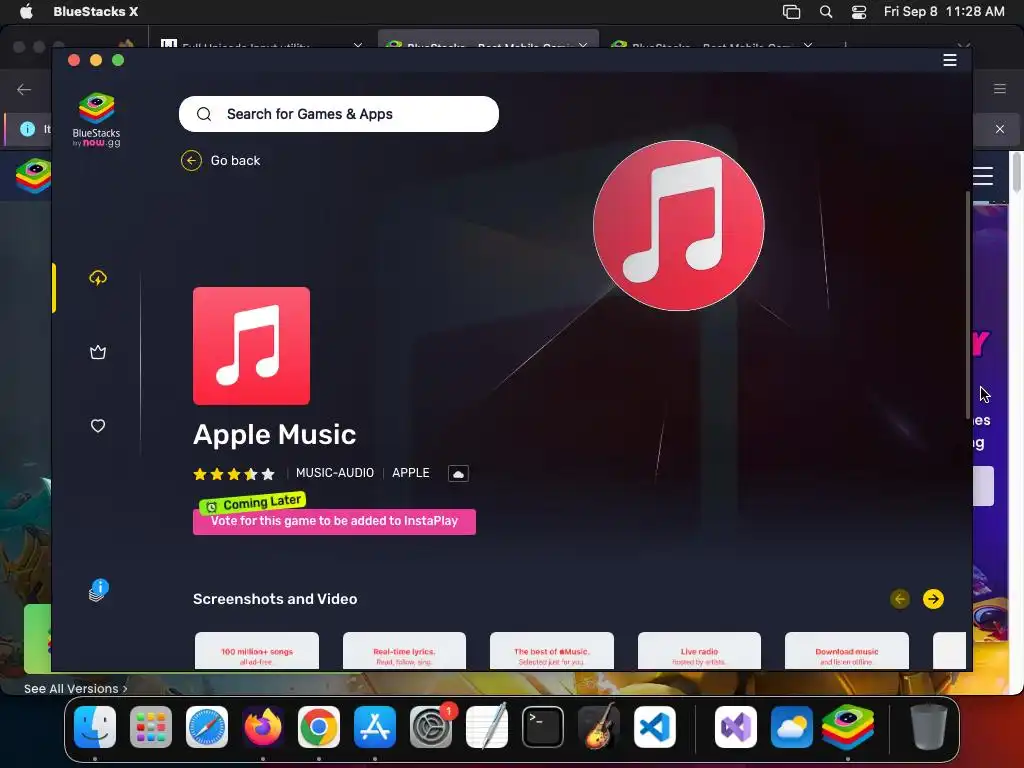
Task: Open Visual Studio Code from the Dock
Action: point(655,727)
